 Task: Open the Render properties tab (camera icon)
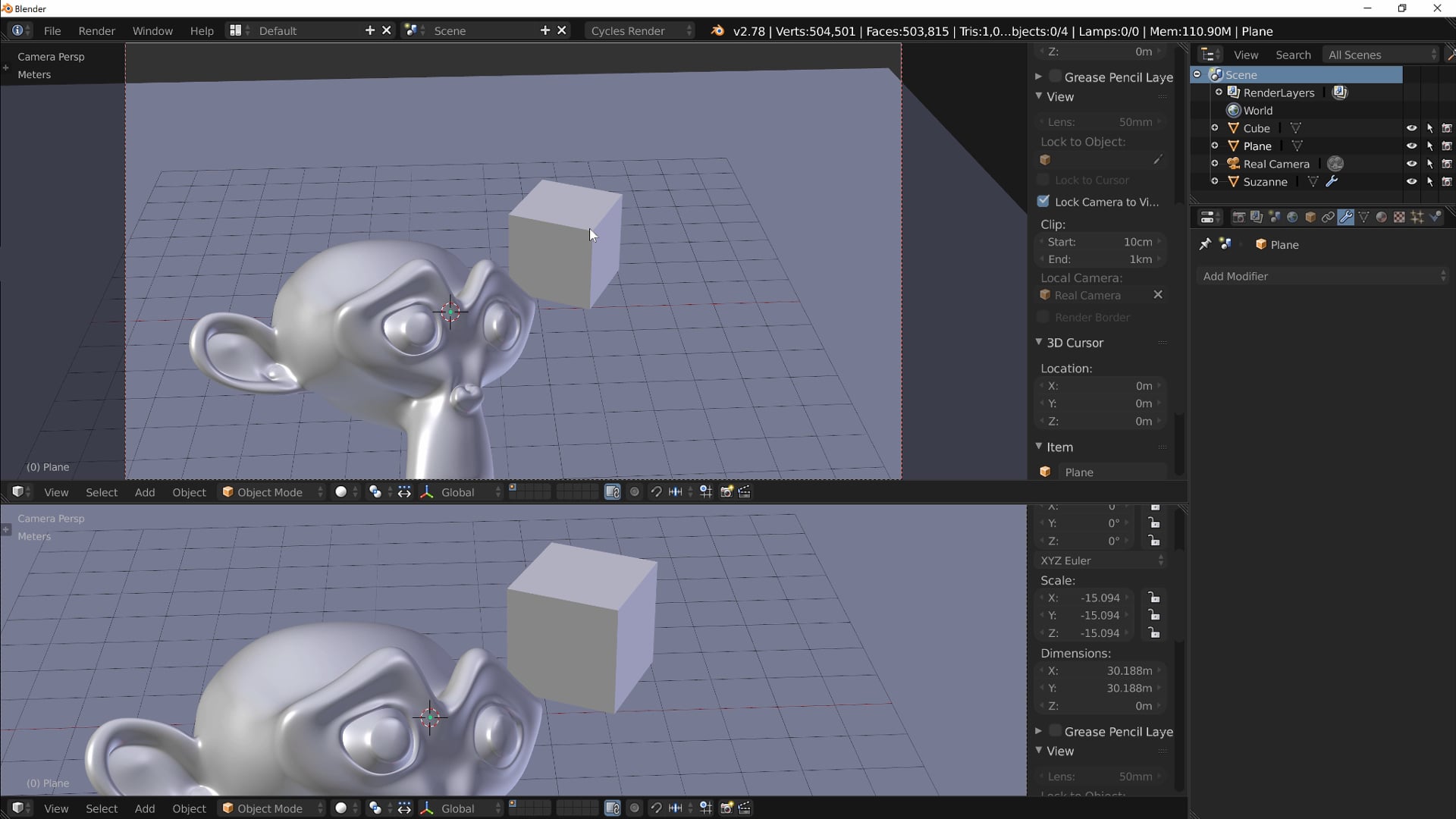[1239, 217]
